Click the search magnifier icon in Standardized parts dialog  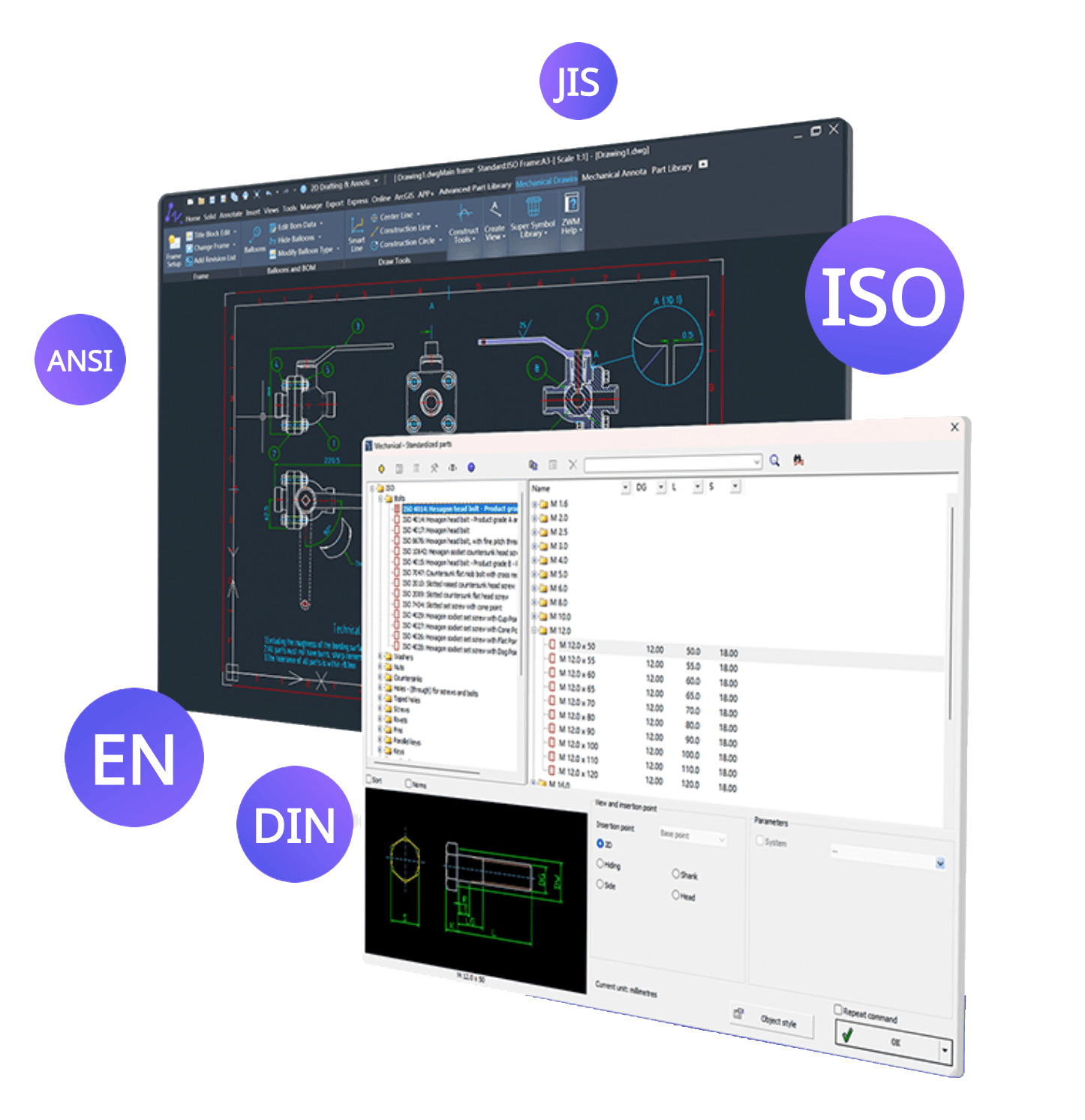coord(774,461)
